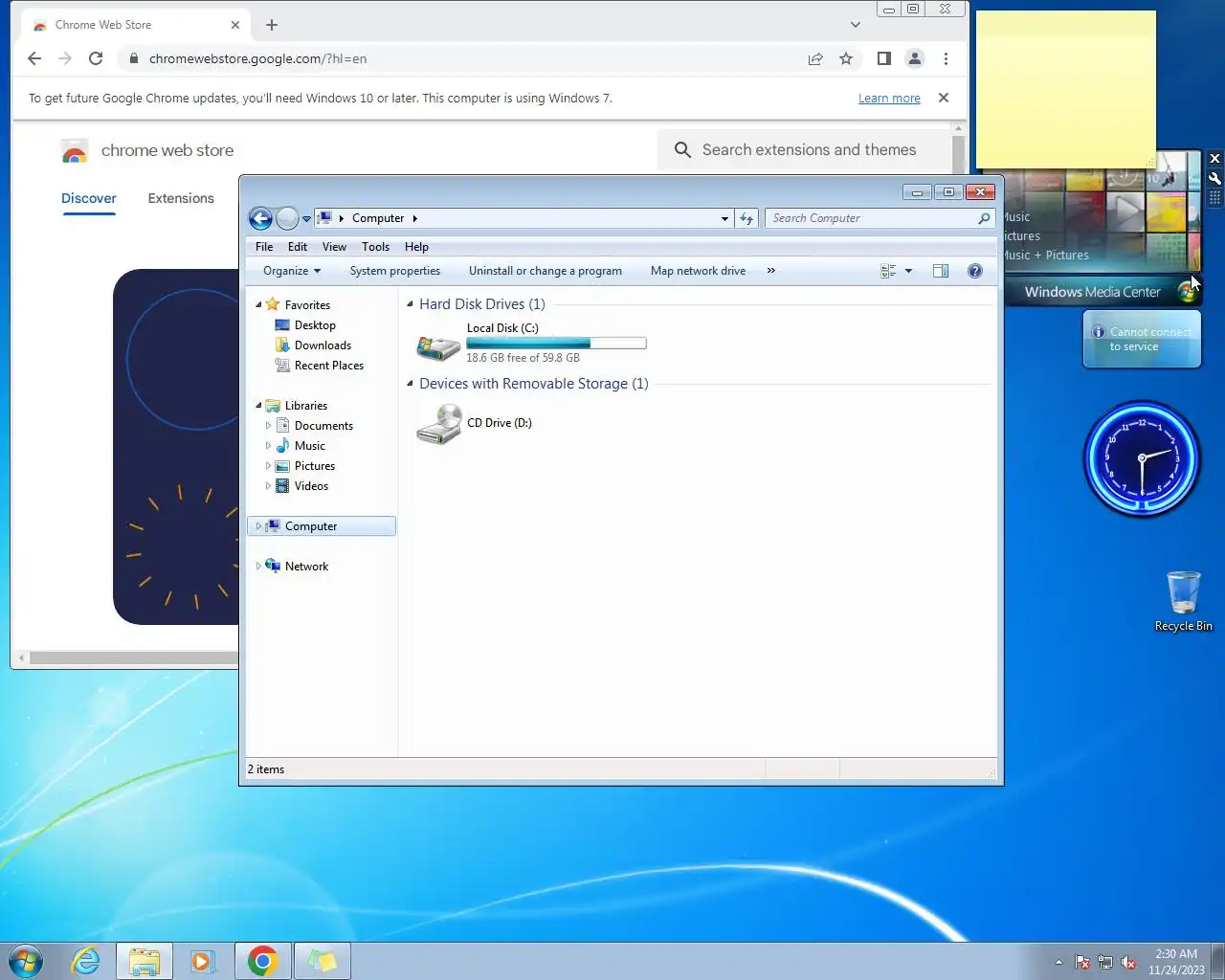Click Learn more link in Chrome
This screenshot has height=980, width=1225.
click(x=889, y=99)
